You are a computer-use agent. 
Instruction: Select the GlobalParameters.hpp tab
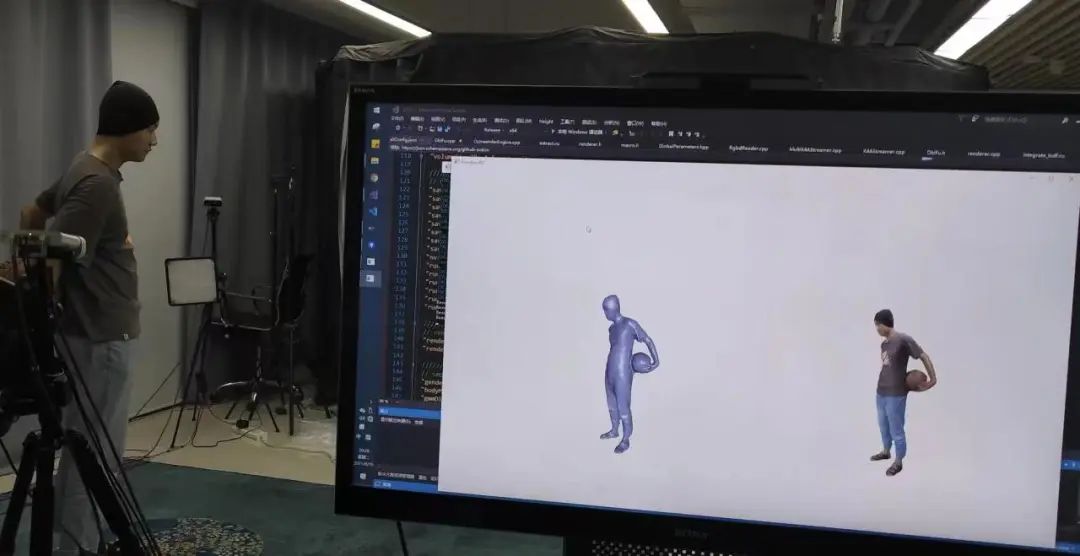[x=683, y=146]
